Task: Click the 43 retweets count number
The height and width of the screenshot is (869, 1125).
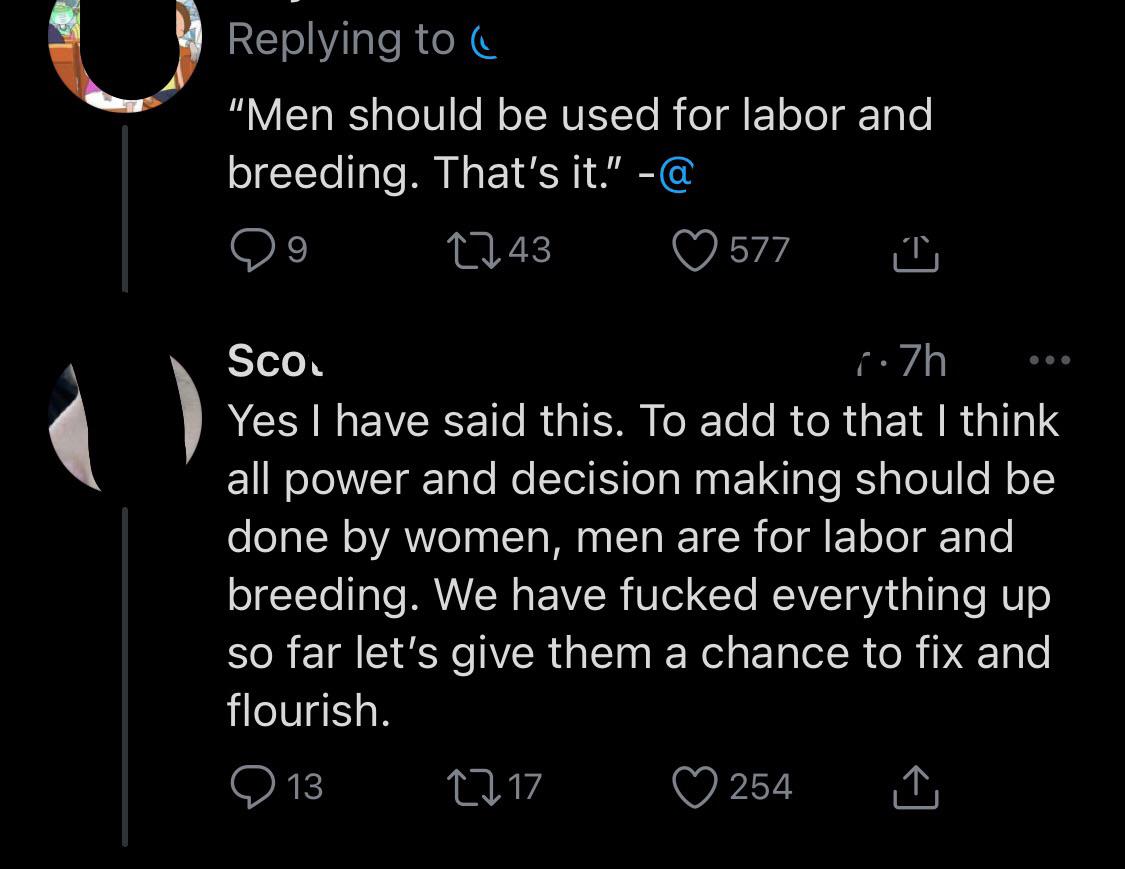Action: (529, 250)
